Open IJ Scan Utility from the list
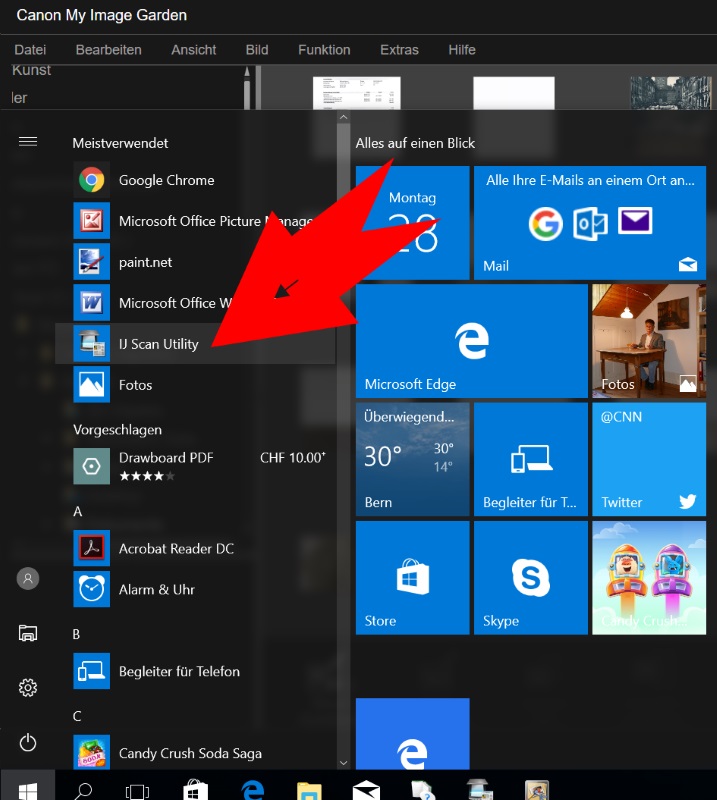Image resolution: width=717 pixels, height=800 pixels. coord(158,344)
